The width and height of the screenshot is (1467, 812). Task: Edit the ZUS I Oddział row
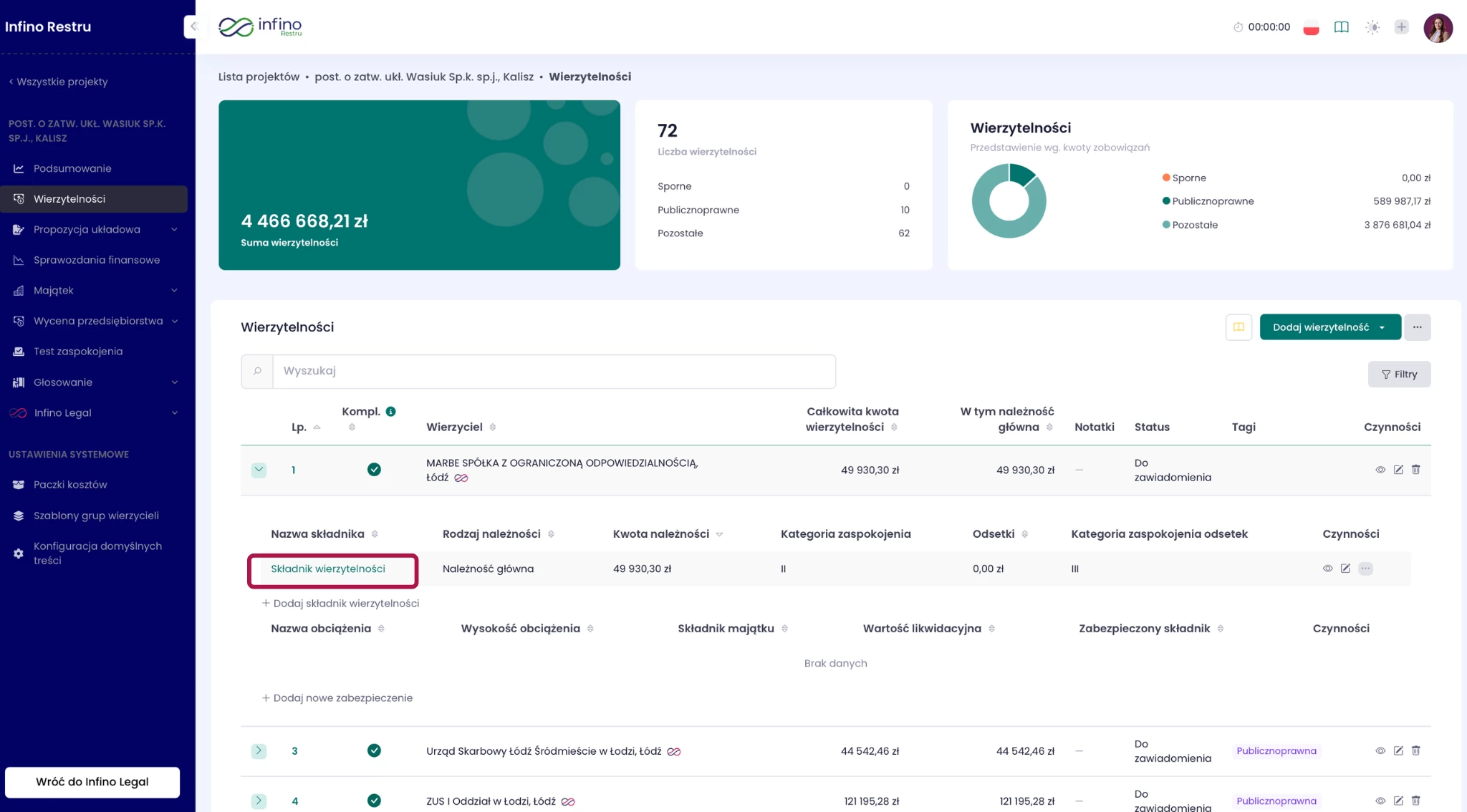tap(1398, 801)
